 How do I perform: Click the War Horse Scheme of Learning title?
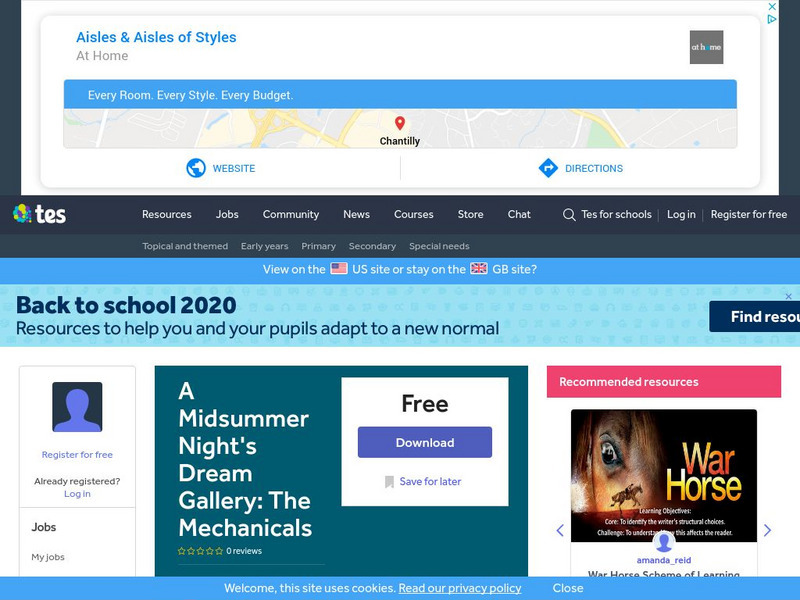(664, 575)
